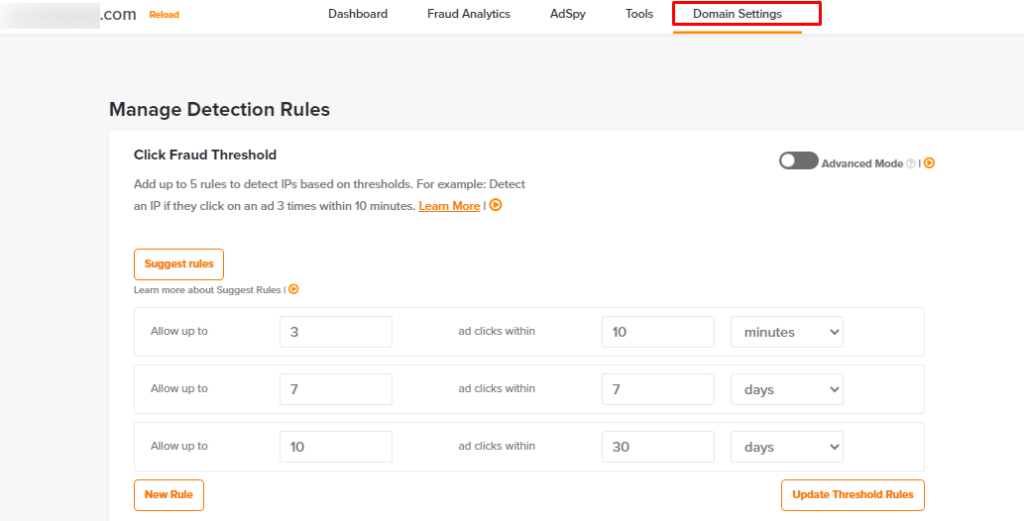The image size is (1024, 521).
Task: Click play icon beside 'Learn more about Suggest Rules'
Action: [x=294, y=289]
